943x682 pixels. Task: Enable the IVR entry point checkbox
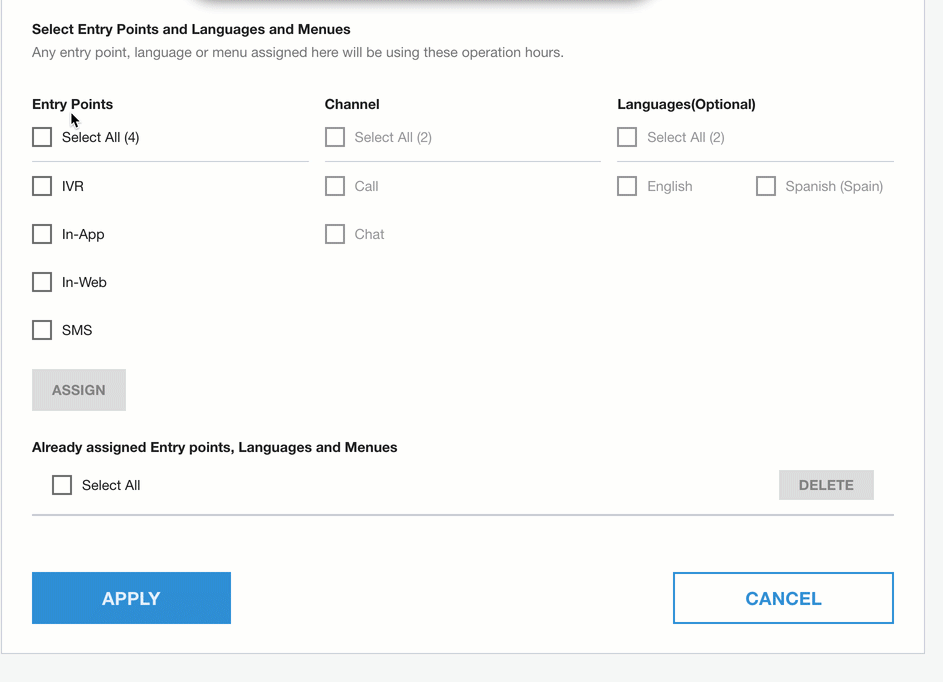[41, 185]
